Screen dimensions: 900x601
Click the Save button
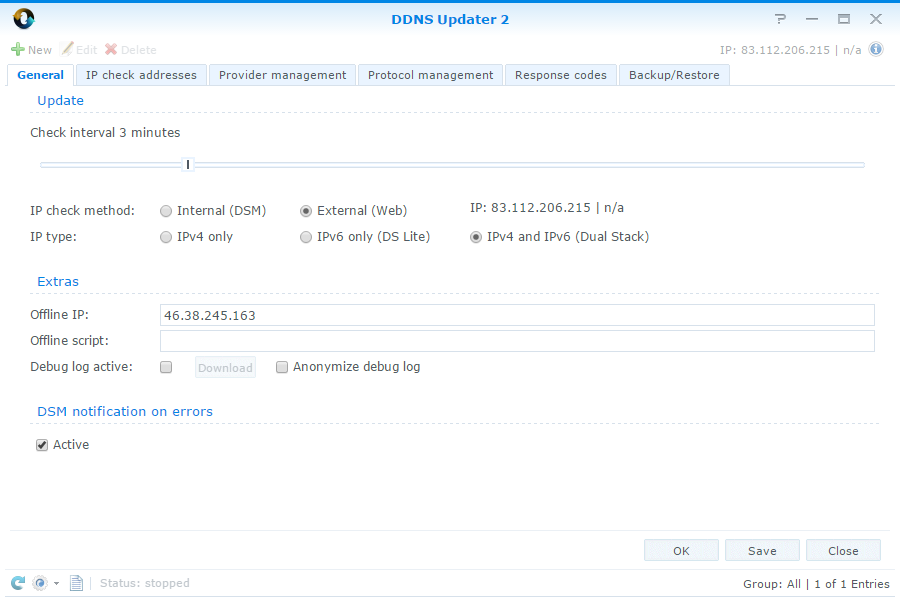[x=762, y=550]
